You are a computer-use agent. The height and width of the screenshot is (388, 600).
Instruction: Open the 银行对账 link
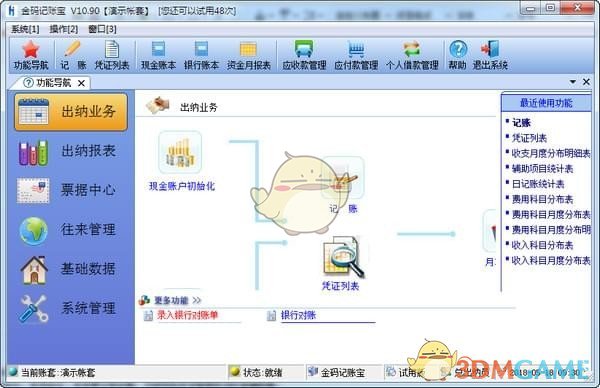[x=298, y=315]
